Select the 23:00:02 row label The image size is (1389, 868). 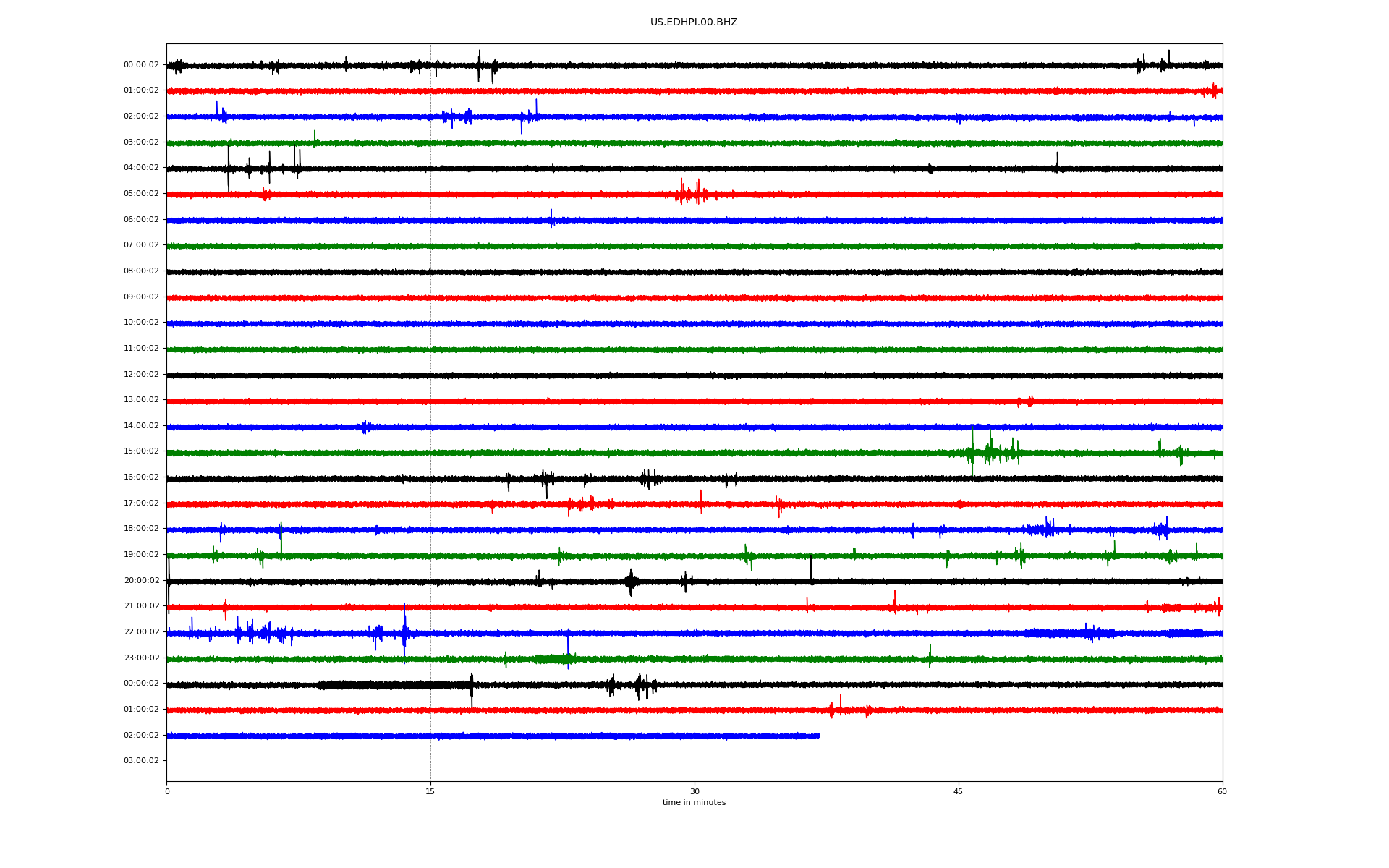click(141, 658)
